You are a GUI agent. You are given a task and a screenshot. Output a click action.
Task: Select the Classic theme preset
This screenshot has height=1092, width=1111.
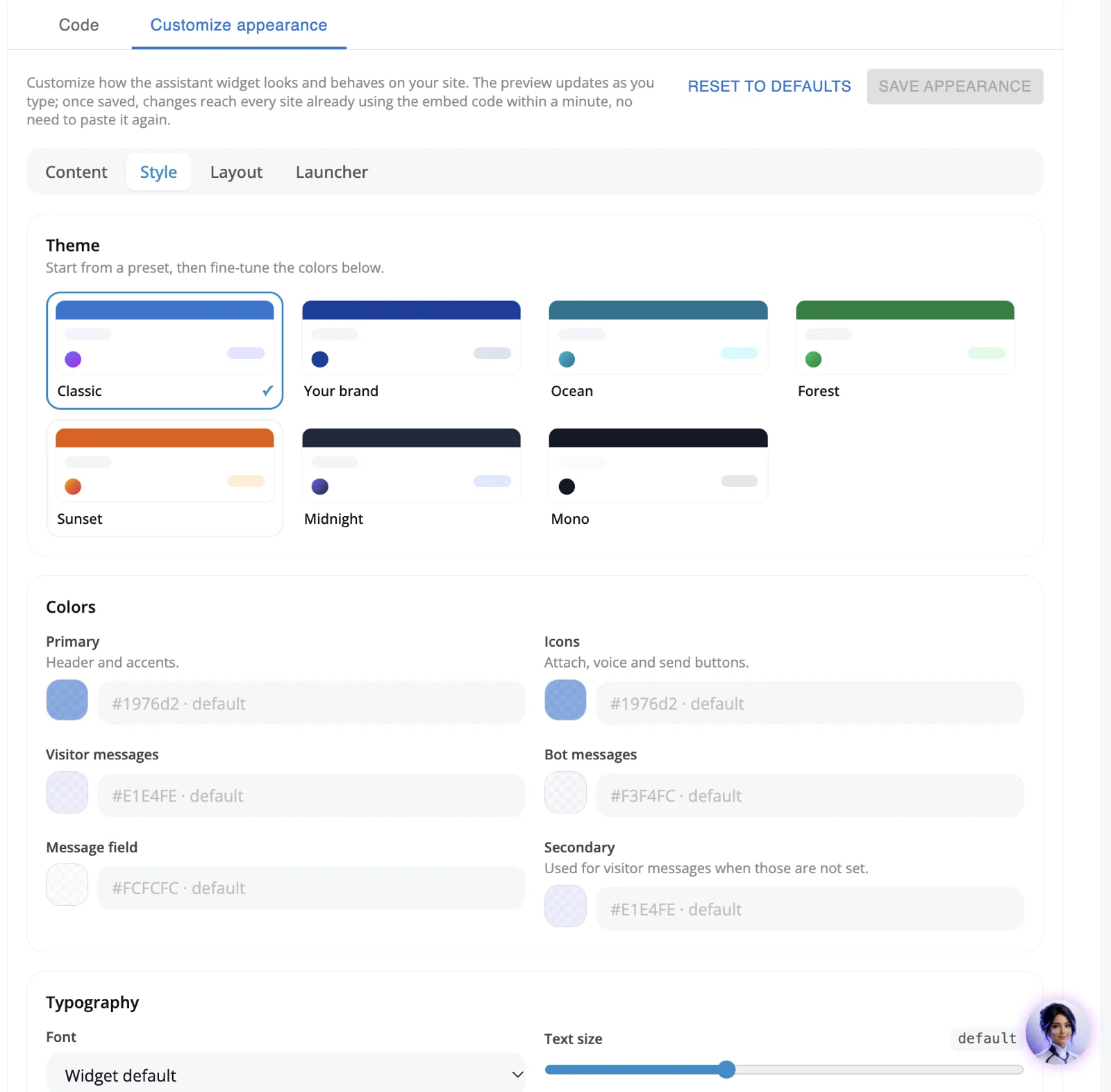coord(165,351)
